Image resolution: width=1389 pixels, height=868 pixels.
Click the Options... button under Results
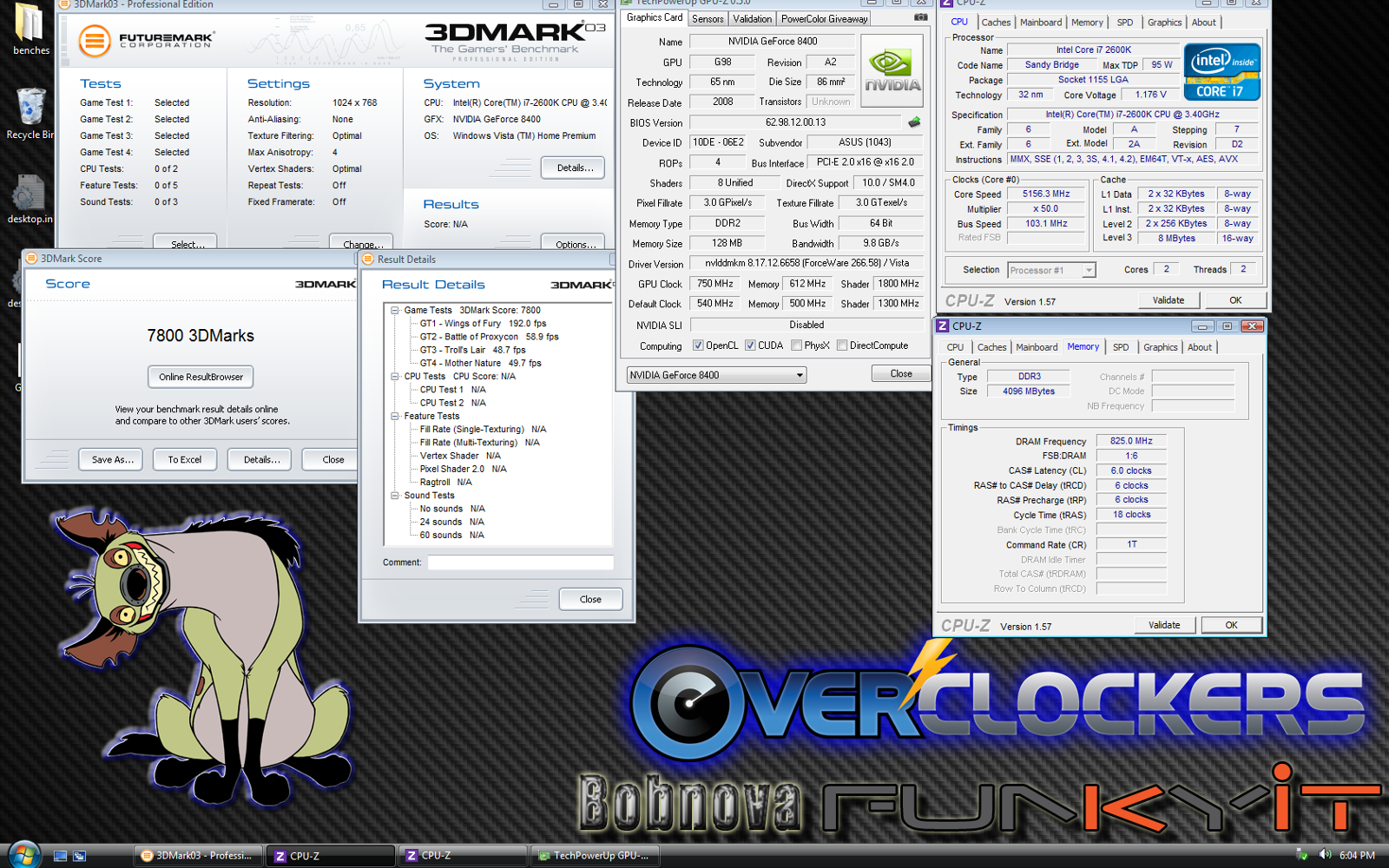click(573, 242)
